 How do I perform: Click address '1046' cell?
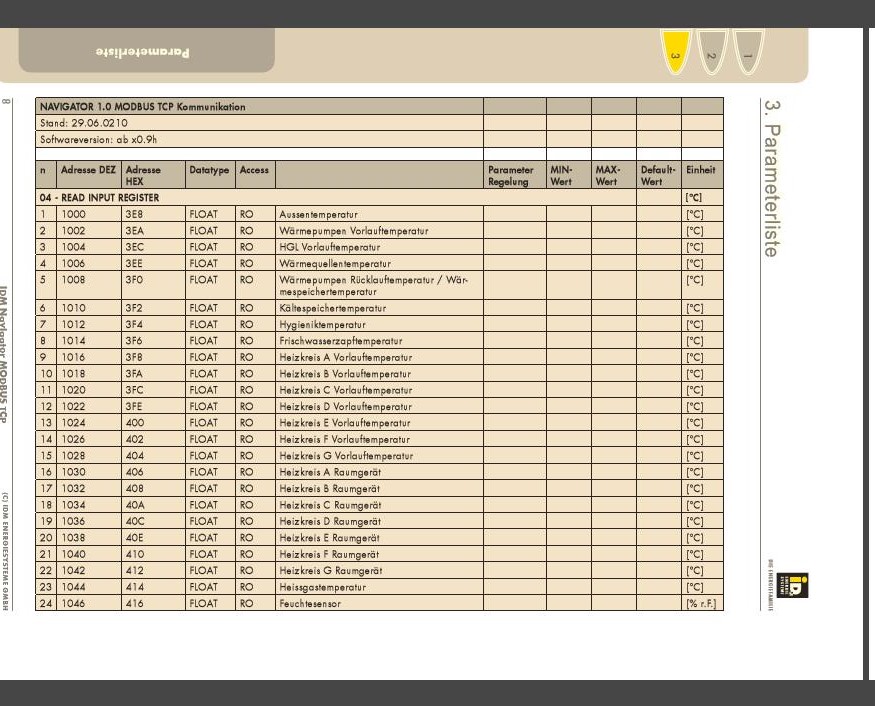pos(88,603)
